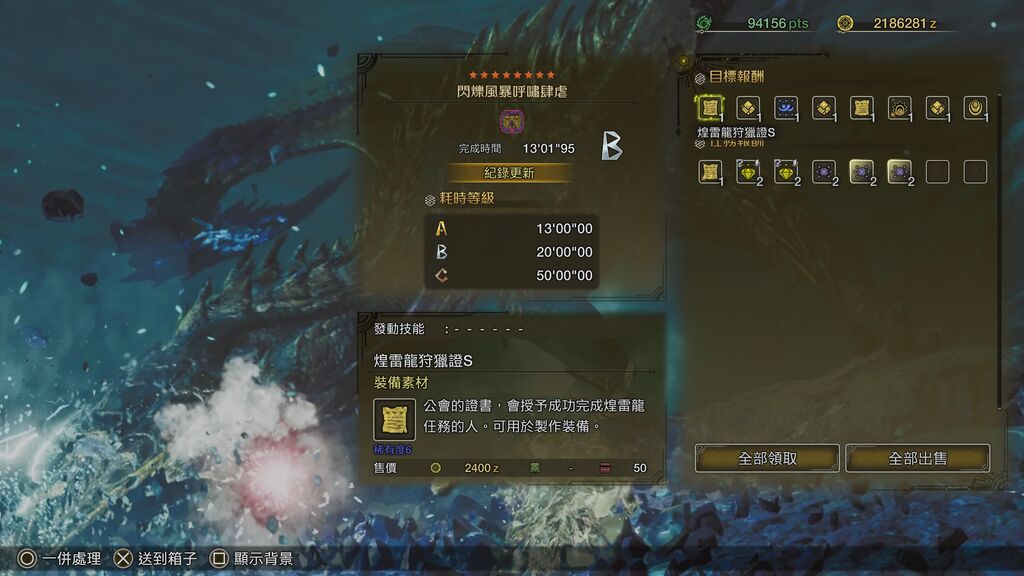Screen dimensions: 1024x576
Task: Select the certificate icon in the second reward row
Action: 710,172
